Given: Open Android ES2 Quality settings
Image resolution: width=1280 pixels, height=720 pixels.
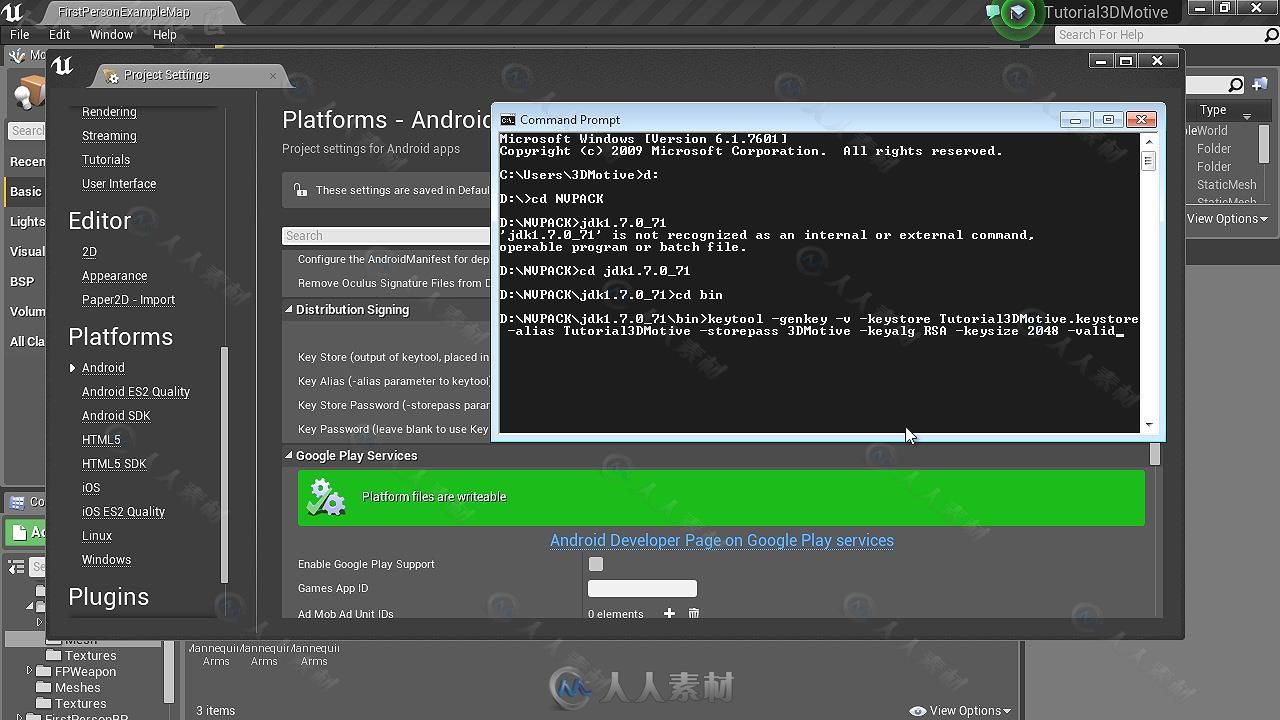Looking at the screenshot, I should click(x=136, y=392).
